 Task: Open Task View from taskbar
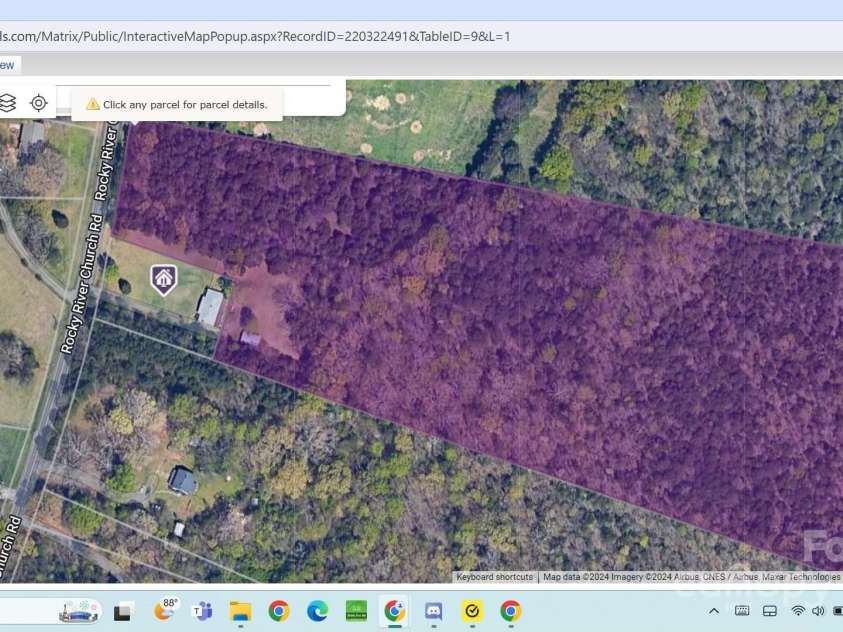coord(123,611)
